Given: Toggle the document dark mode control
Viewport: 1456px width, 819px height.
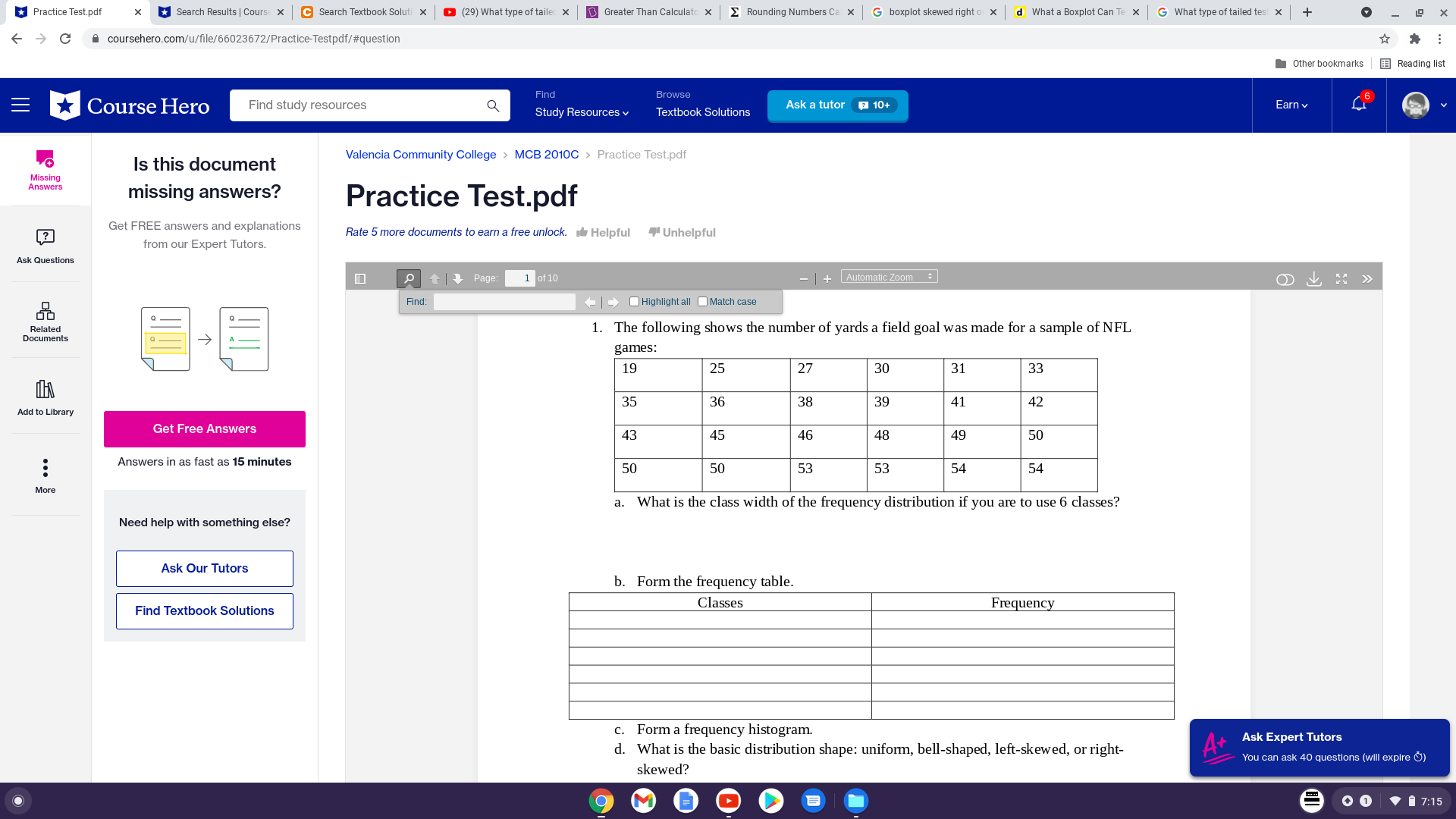Looking at the screenshot, I should tap(1285, 279).
